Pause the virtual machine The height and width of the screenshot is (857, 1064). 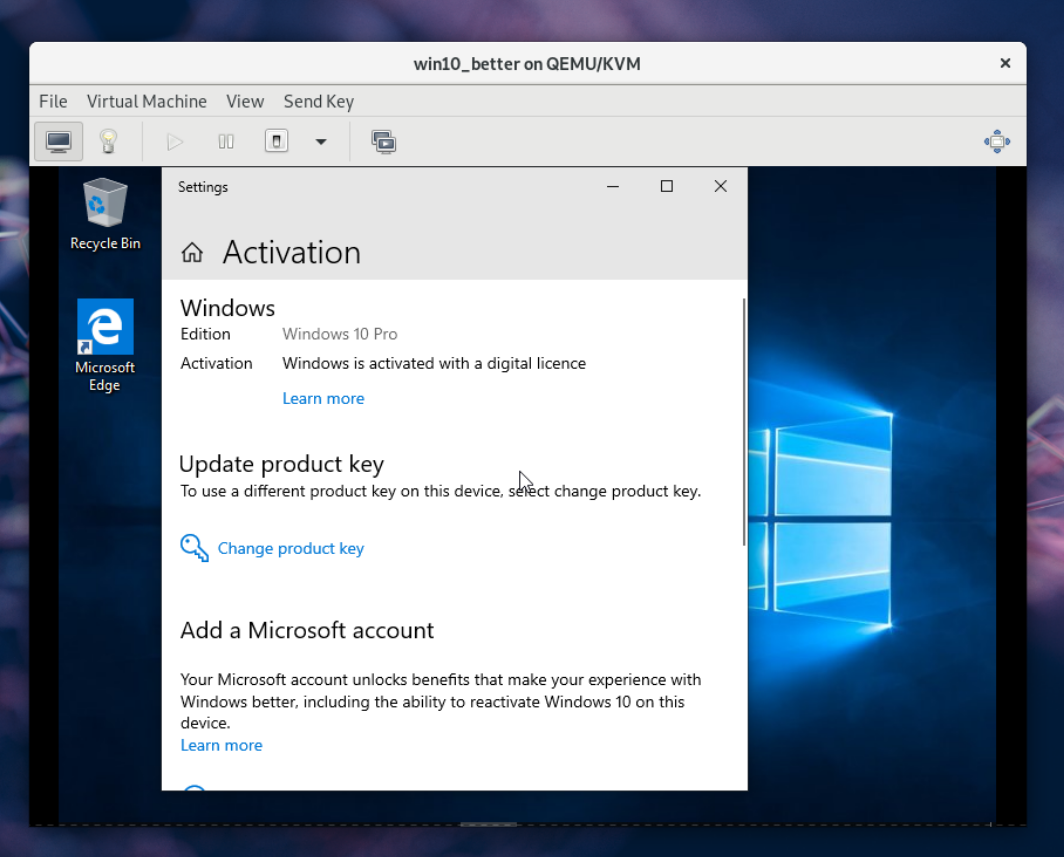click(226, 141)
